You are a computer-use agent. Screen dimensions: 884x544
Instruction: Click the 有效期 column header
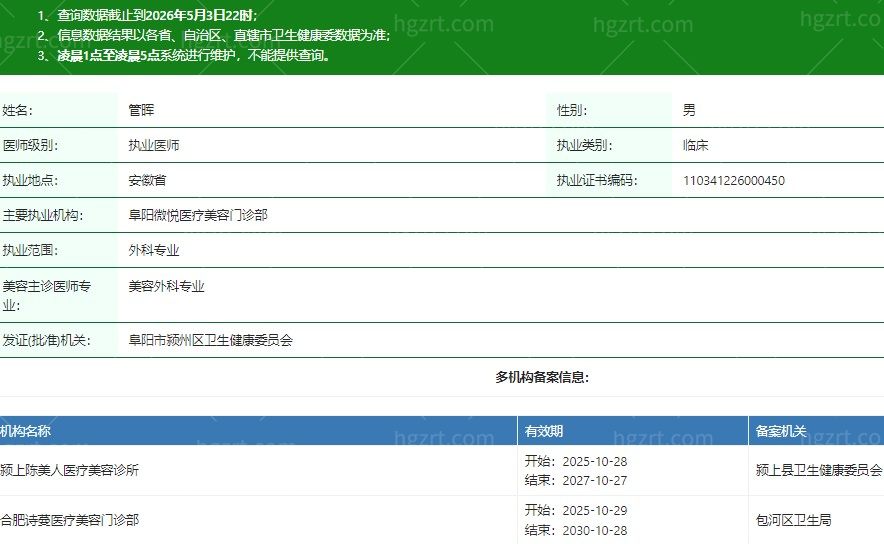[x=543, y=431]
